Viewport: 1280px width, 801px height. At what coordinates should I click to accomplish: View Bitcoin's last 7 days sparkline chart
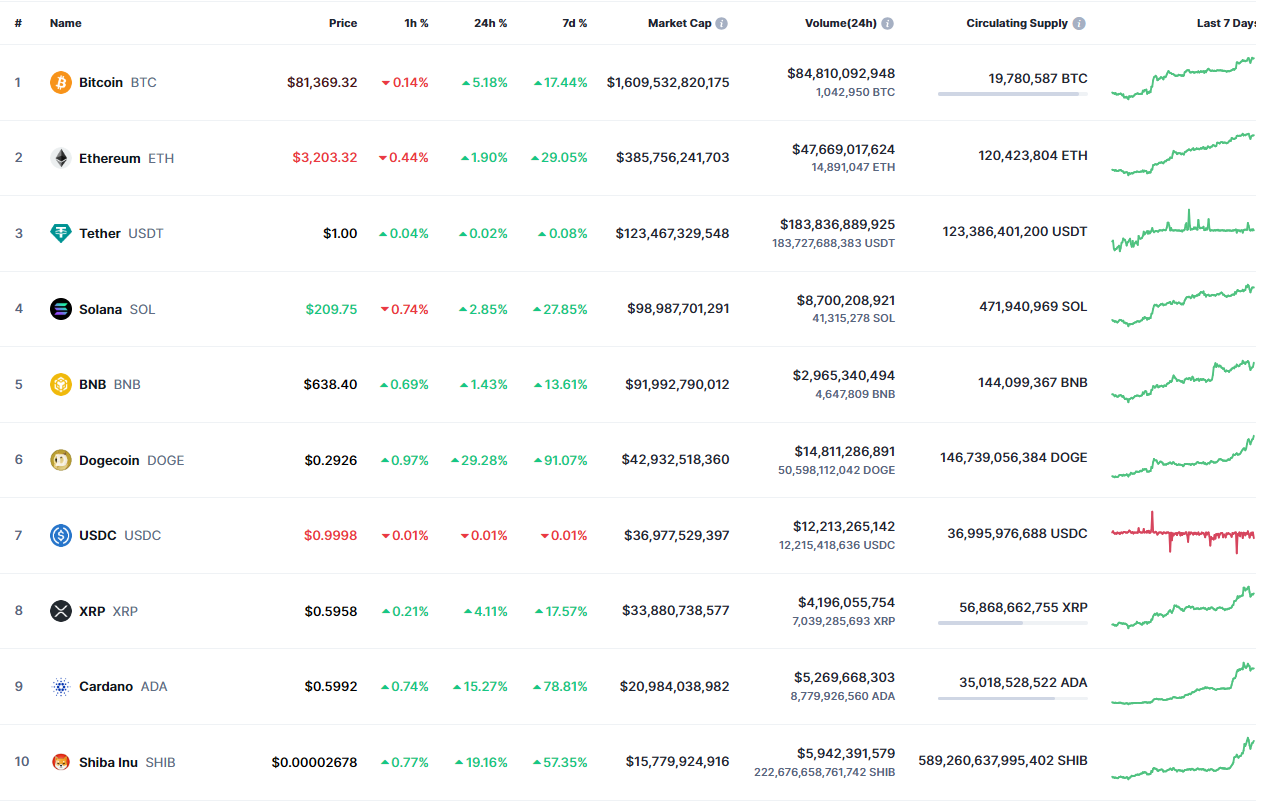click(1184, 78)
